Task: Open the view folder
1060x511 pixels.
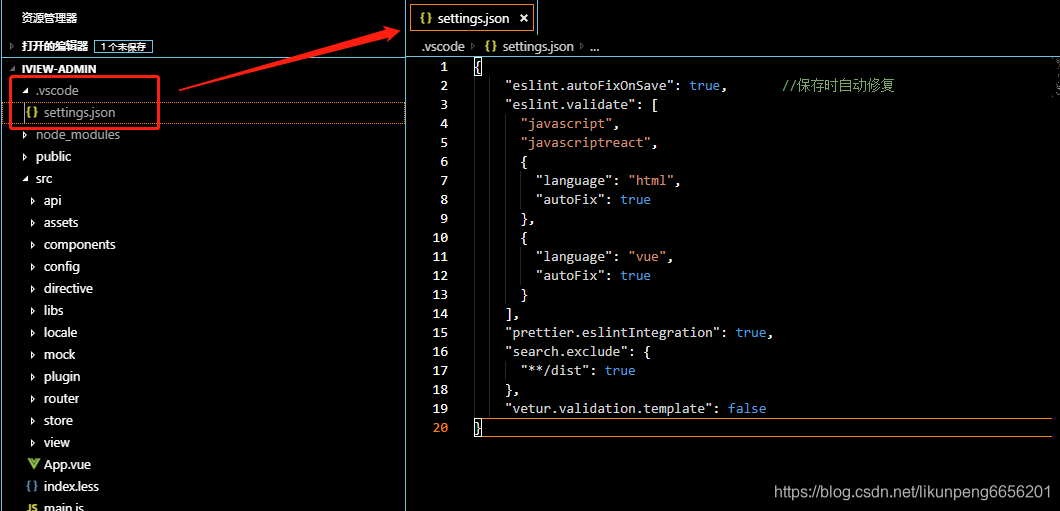Action: click(57, 442)
